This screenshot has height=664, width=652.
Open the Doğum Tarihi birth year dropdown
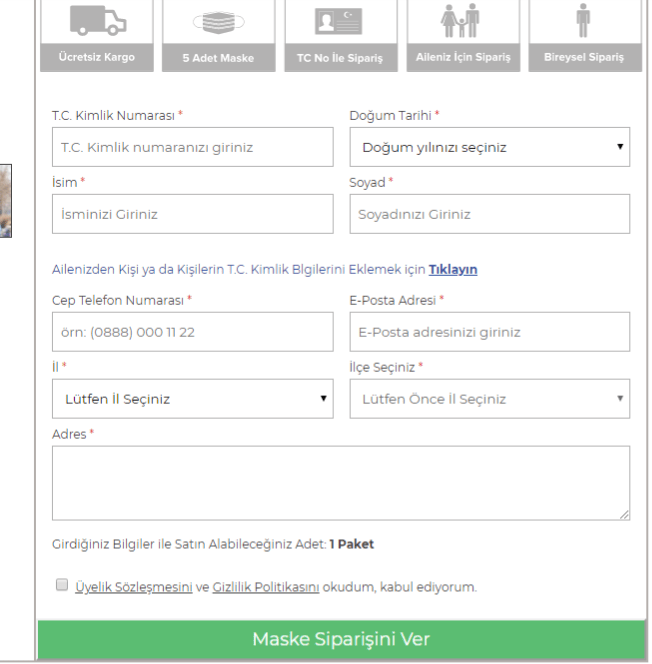tap(489, 147)
